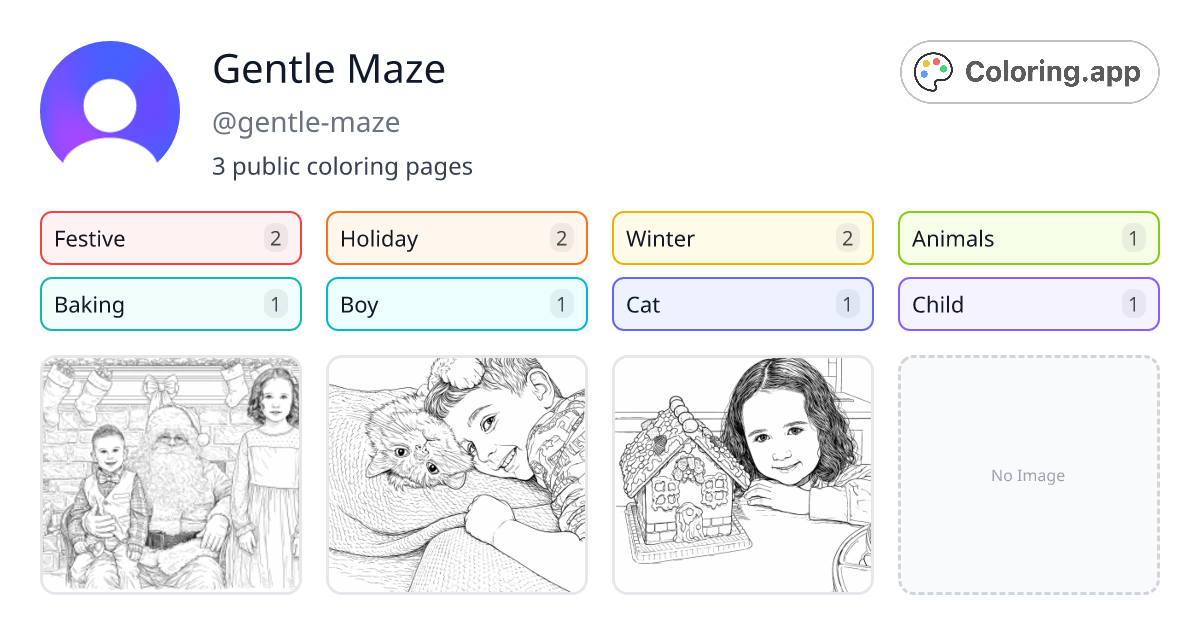Click the palette icon in the Coloring.app badge

[x=933, y=71]
